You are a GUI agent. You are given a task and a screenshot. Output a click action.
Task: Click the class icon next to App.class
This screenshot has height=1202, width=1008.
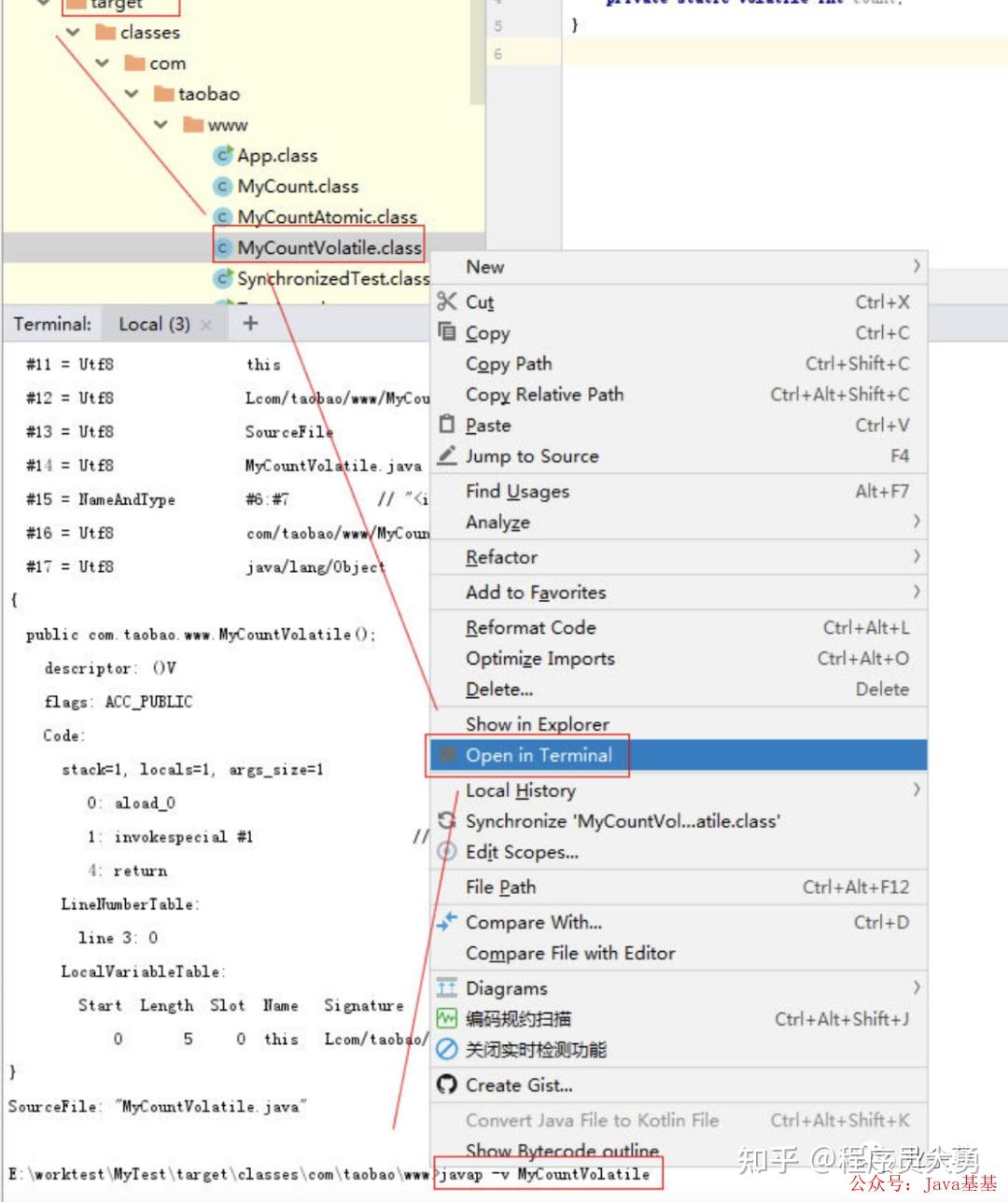(225, 155)
